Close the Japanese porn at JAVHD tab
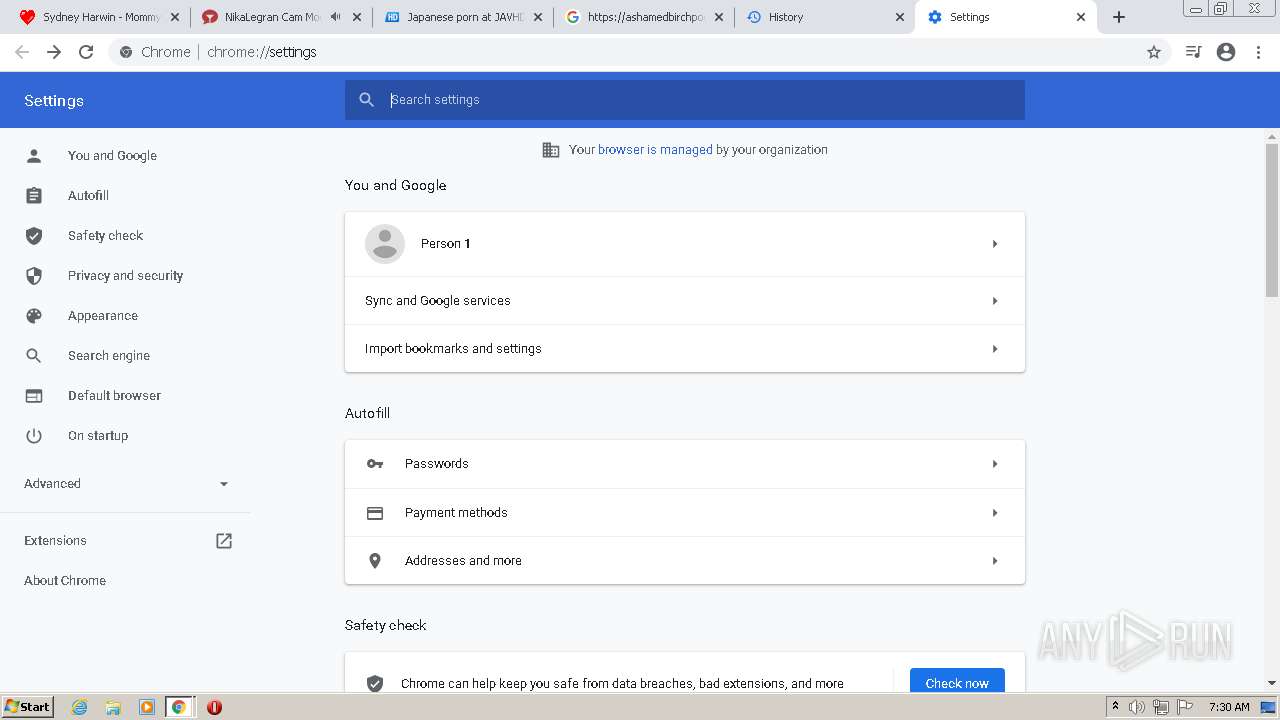1280x720 pixels. (537, 17)
